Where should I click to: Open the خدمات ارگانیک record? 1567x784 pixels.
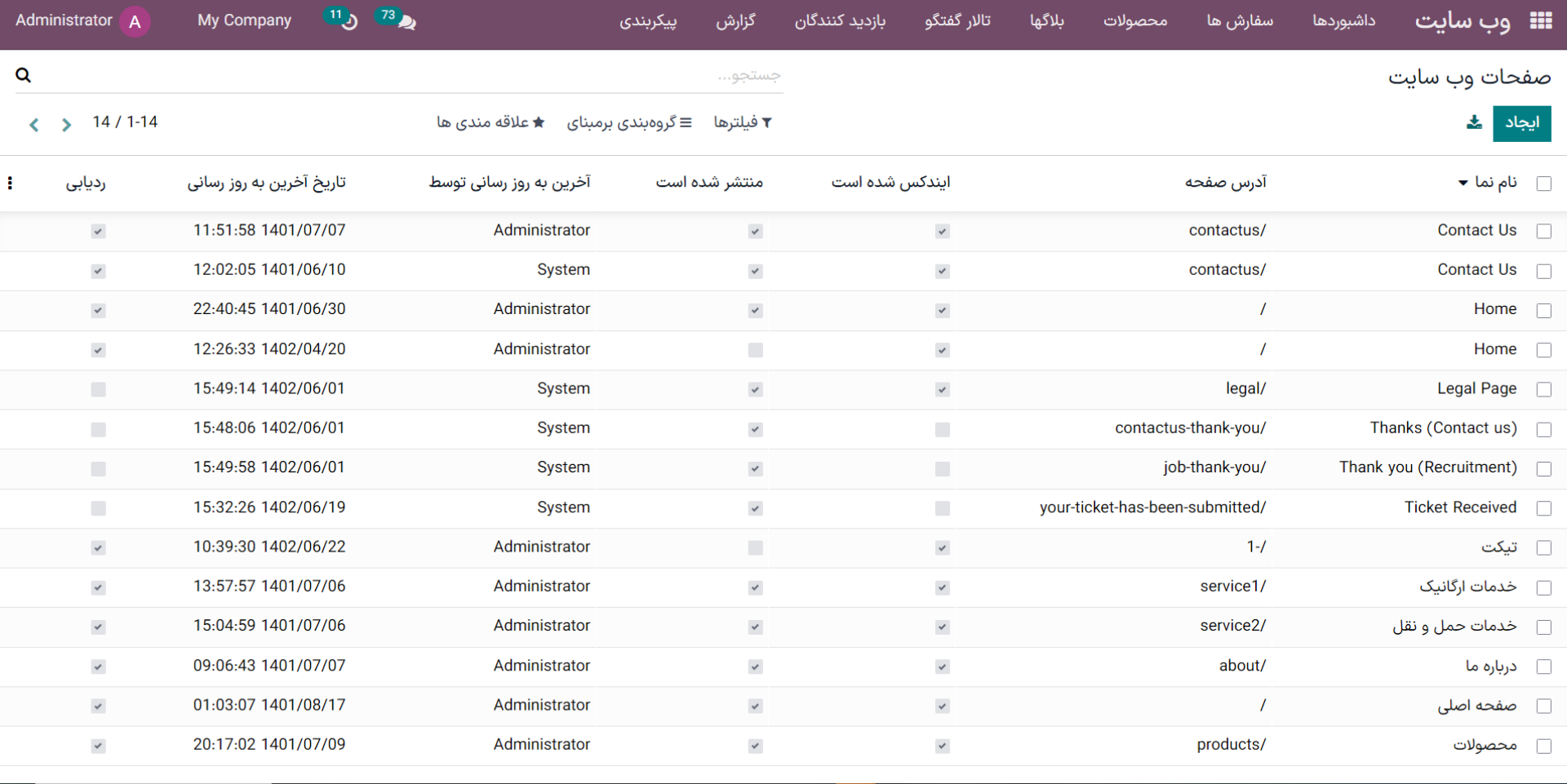(x=1467, y=586)
